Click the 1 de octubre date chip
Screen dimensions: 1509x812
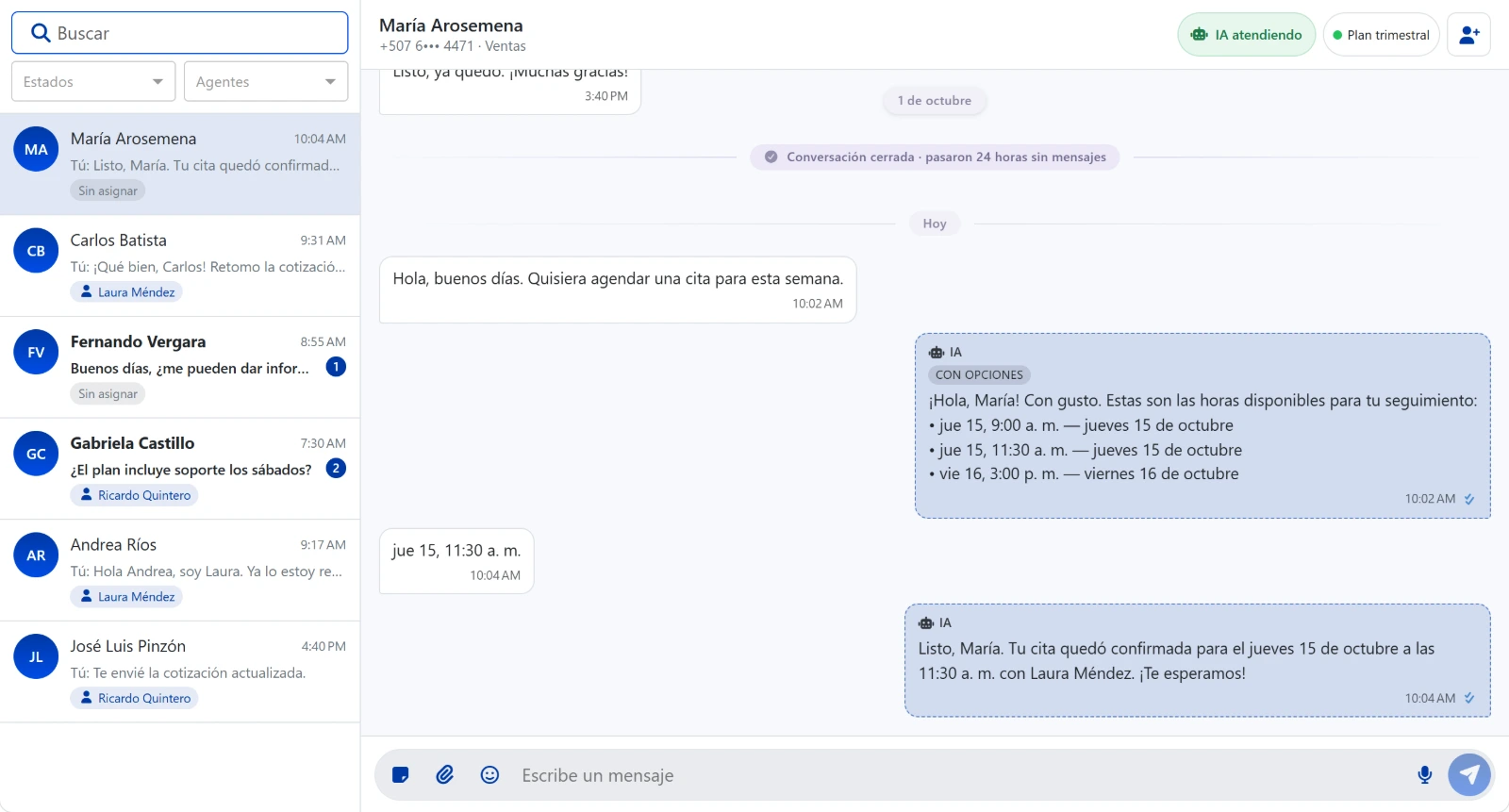[935, 101]
